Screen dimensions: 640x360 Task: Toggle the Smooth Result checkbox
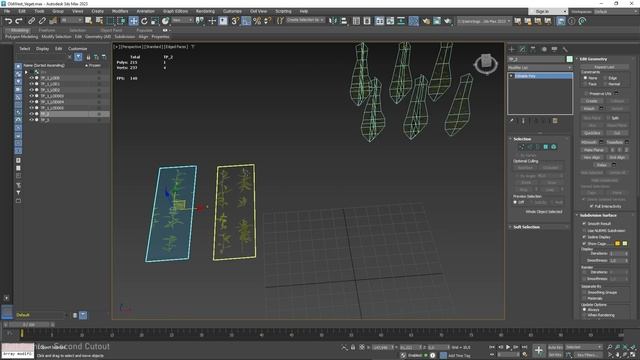584,224
